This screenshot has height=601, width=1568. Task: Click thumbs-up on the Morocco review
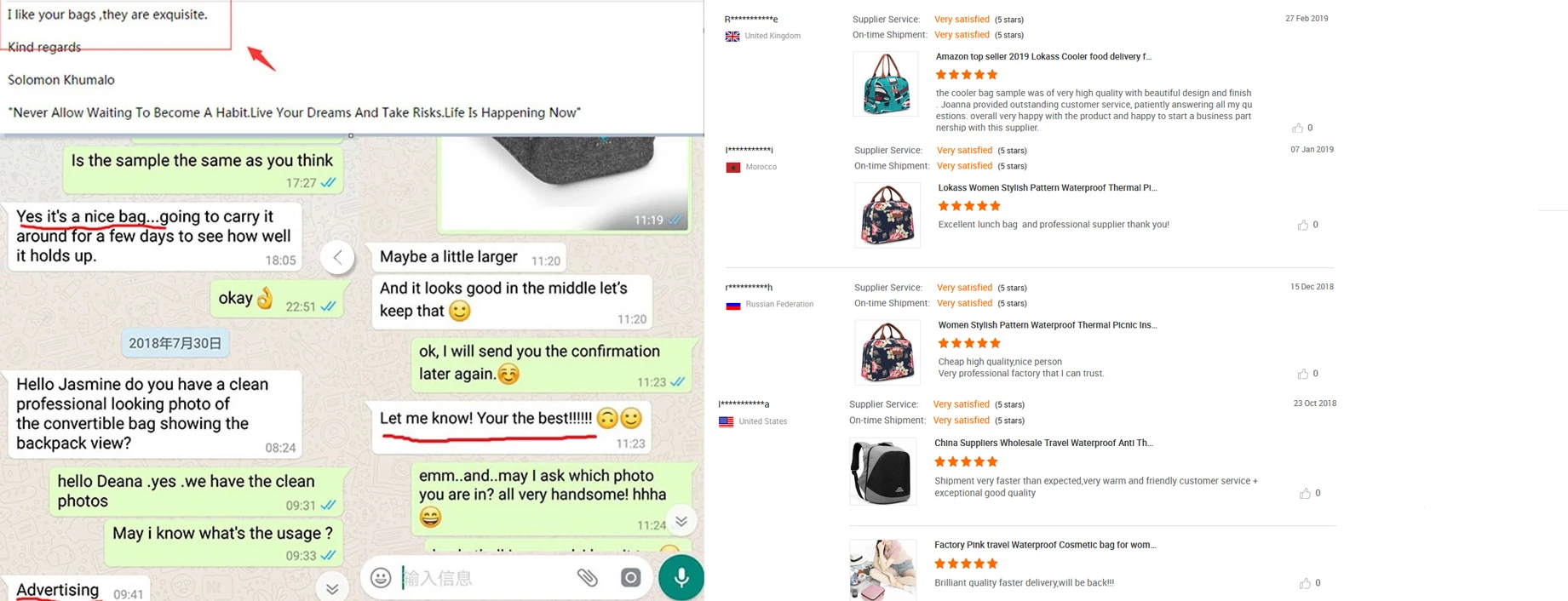1302,225
